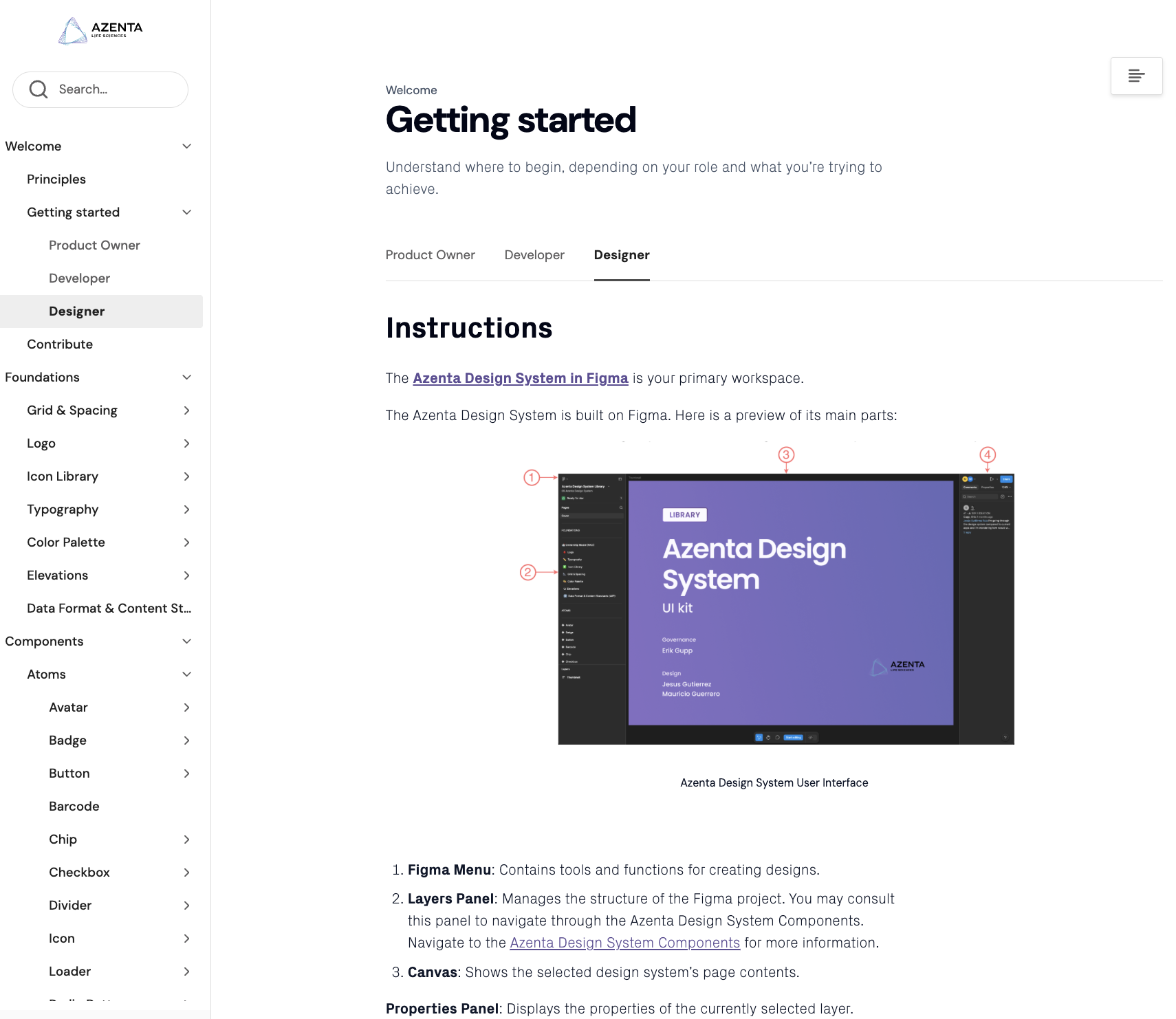1176x1019 pixels.
Task: Collapse the Foundations section chevron
Action: click(186, 377)
